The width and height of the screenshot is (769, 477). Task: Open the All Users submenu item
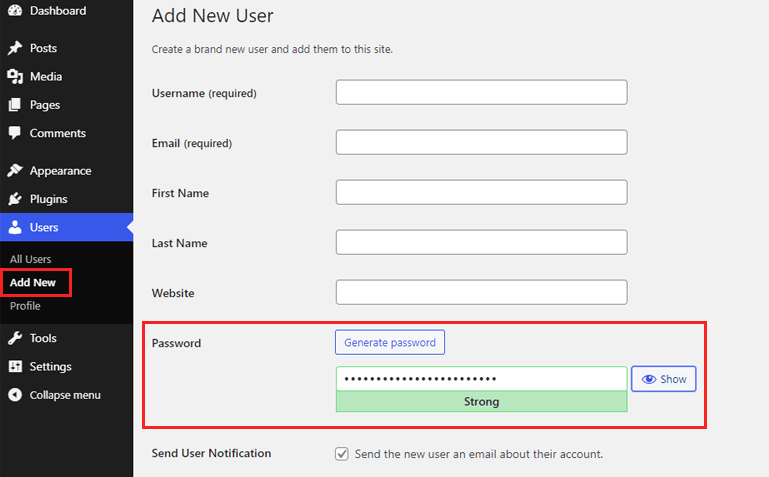click(x=30, y=259)
